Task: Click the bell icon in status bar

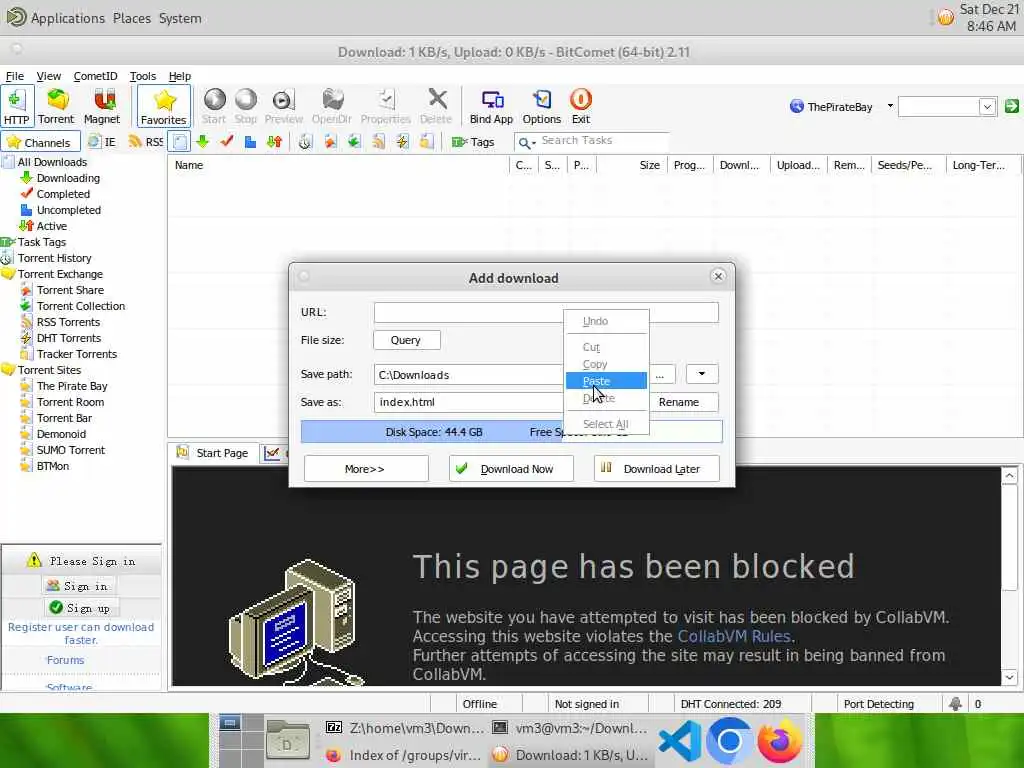Action: pyautogui.click(x=955, y=703)
